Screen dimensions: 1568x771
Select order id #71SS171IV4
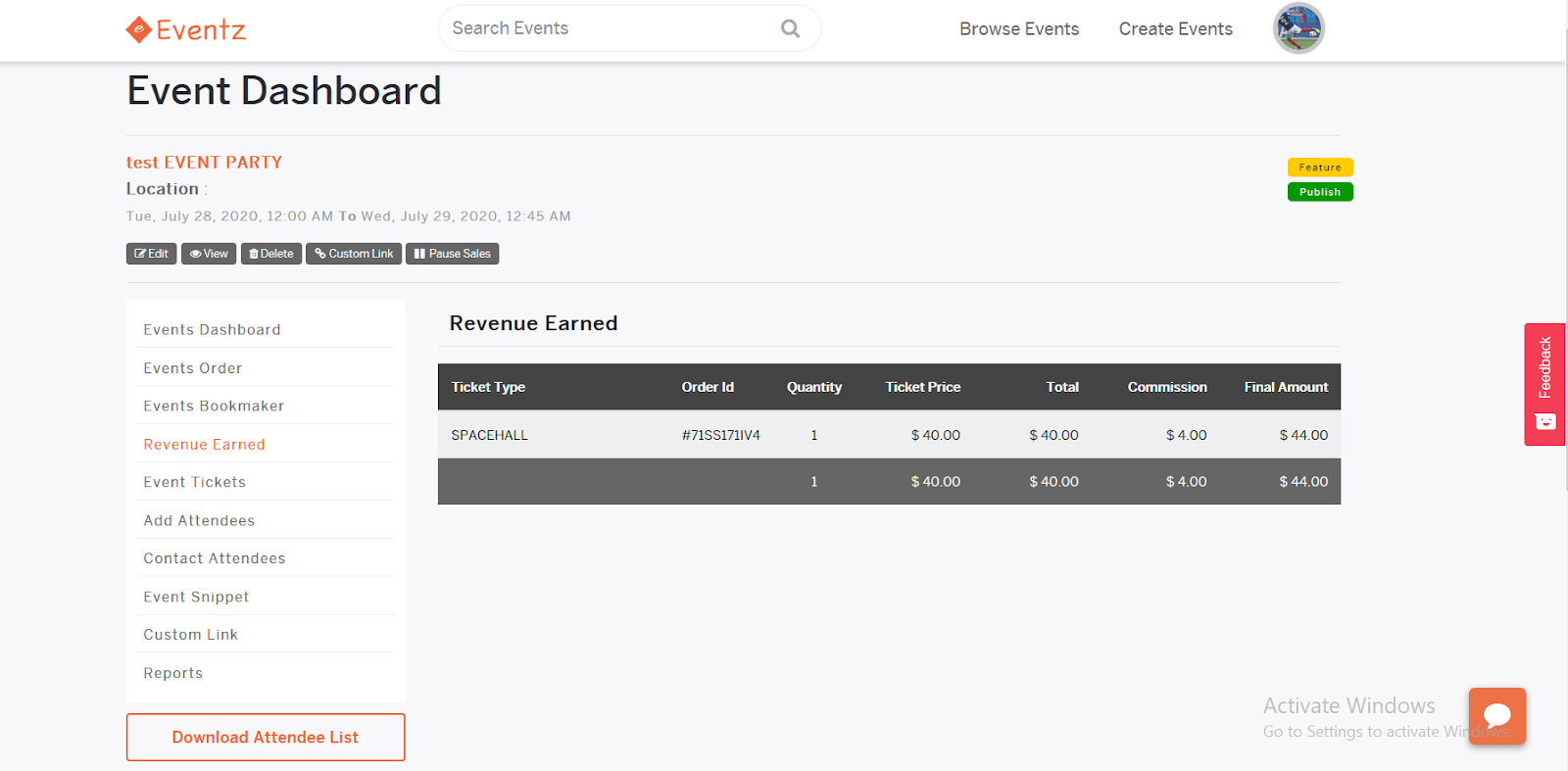(721, 435)
